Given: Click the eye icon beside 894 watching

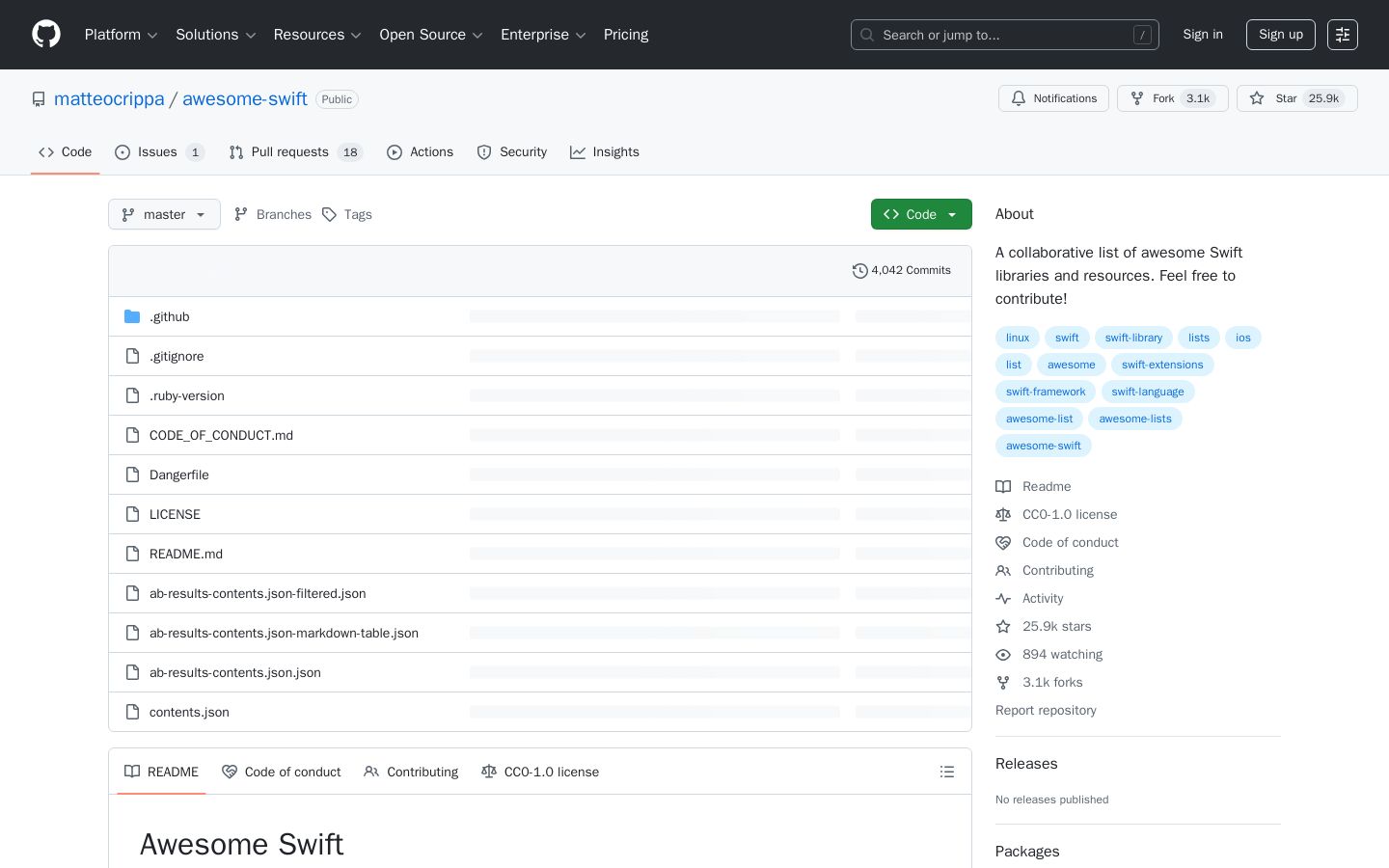Looking at the screenshot, I should tap(1003, 655).
